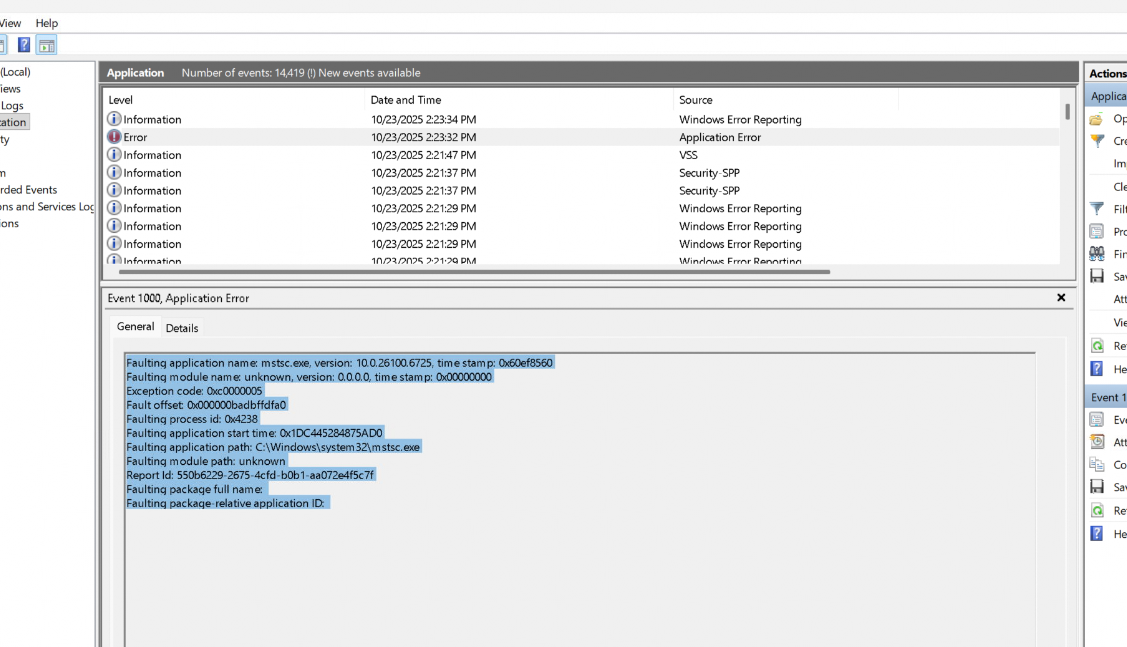Image resolution: width=1127 pixels, height=647 pixels.
Task: Click the 'Faulting application name: mstsc.exe' line
Action: click(x=339, y=363)
